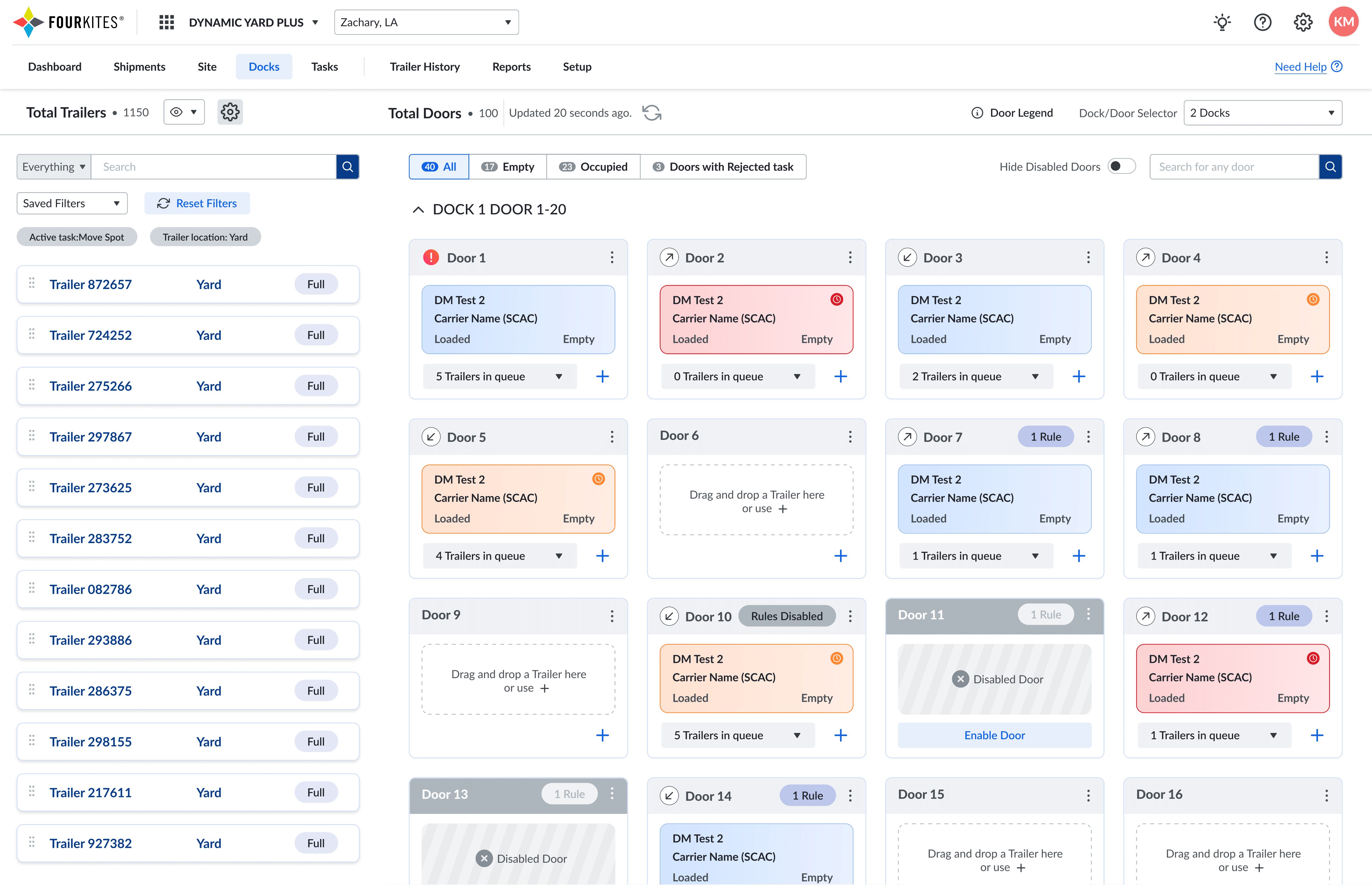The height and width of the screenshot is (887, 1372).
Task: Click the Total Trailers gear settings icon
Action: [230, 112]
